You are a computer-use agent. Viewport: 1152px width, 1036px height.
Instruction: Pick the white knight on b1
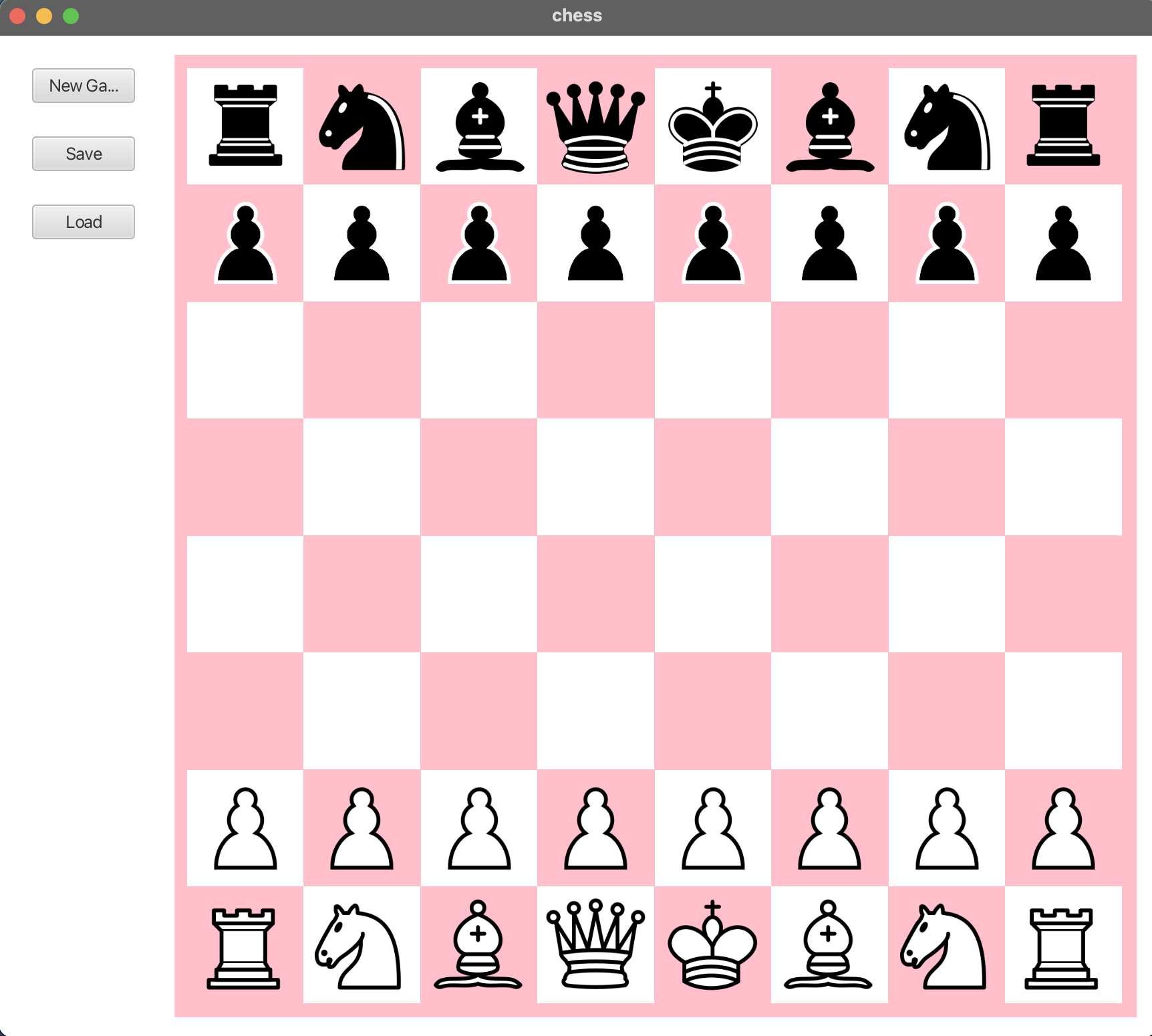coord(362,944)
